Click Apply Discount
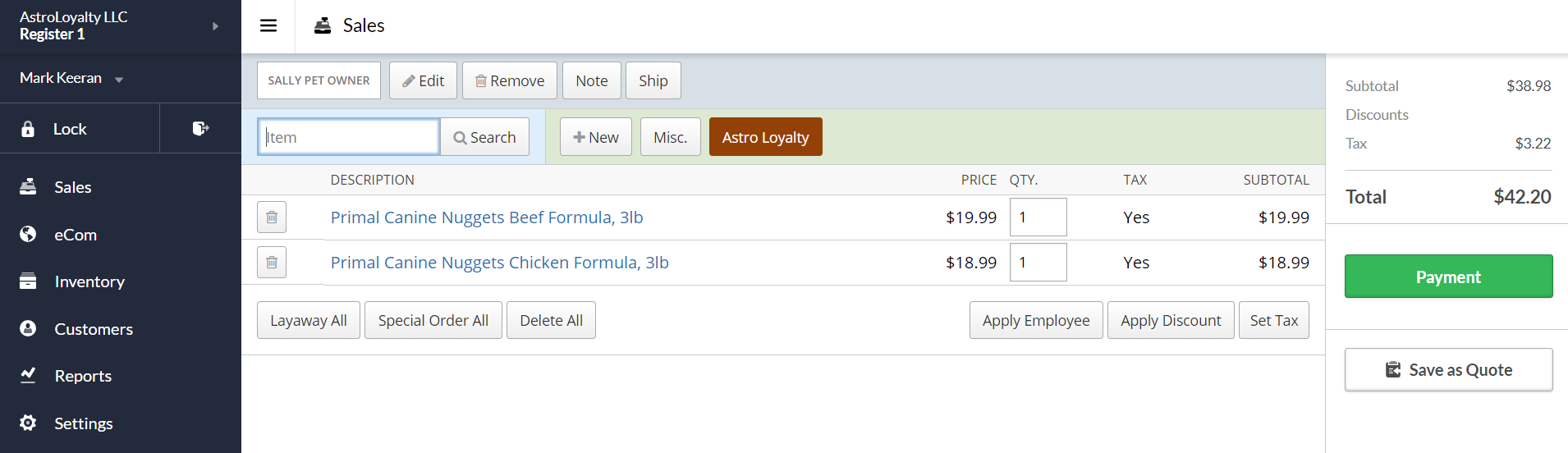This screenshot has width=1568, height=453. pos(1170,320)
